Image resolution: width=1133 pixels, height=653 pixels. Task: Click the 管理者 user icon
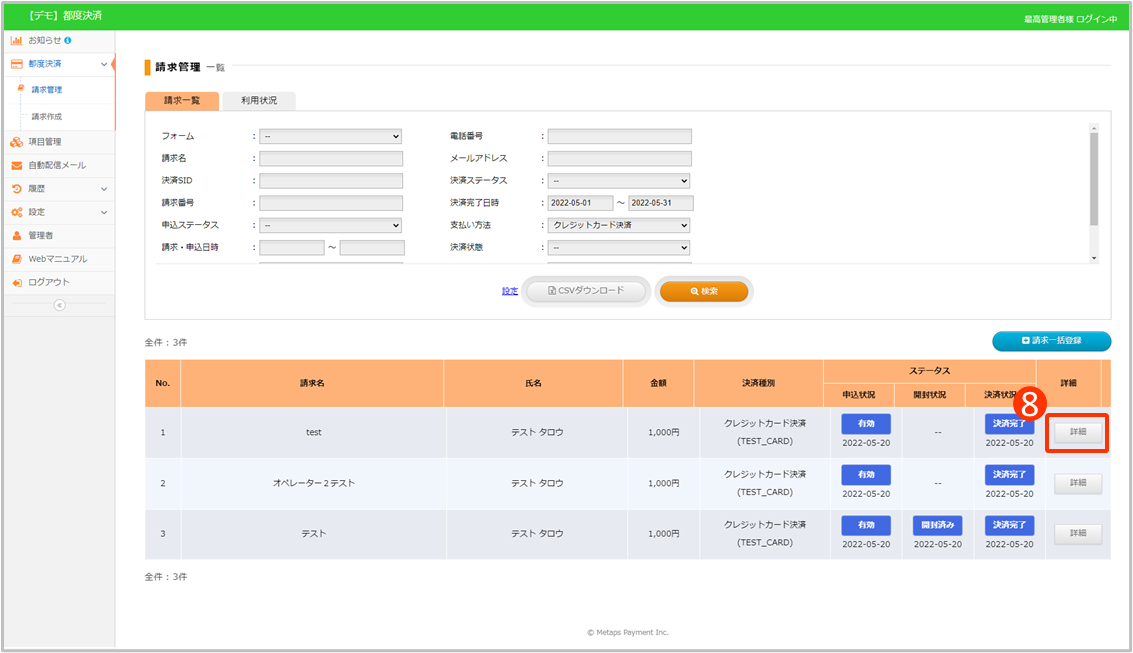(x=17, y=236)
